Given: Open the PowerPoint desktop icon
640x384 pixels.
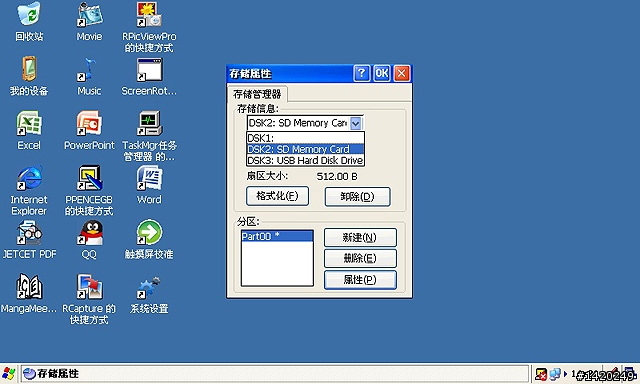Looking at the screenshot, I should pyautogui.click(x=89, y=130).
